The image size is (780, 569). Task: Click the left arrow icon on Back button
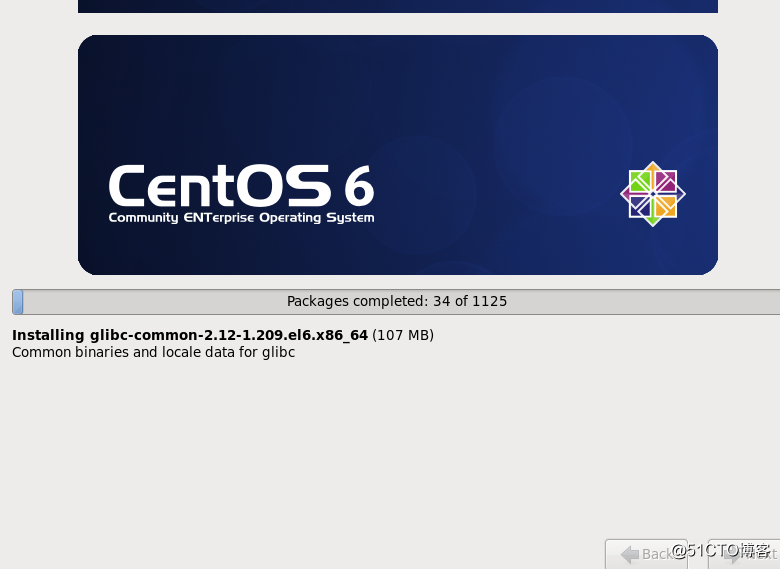coord(630,554)
